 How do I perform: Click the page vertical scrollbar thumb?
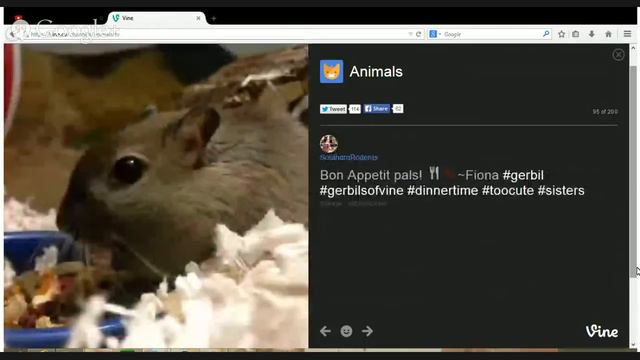(x=633, y=171)
